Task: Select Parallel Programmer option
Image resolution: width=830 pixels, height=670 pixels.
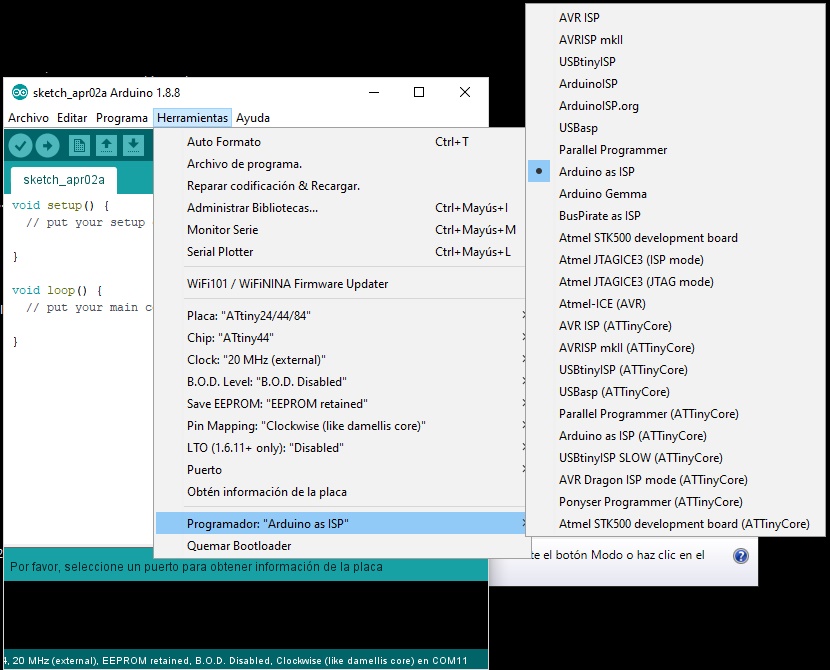Action: click(x=675, y=150)
